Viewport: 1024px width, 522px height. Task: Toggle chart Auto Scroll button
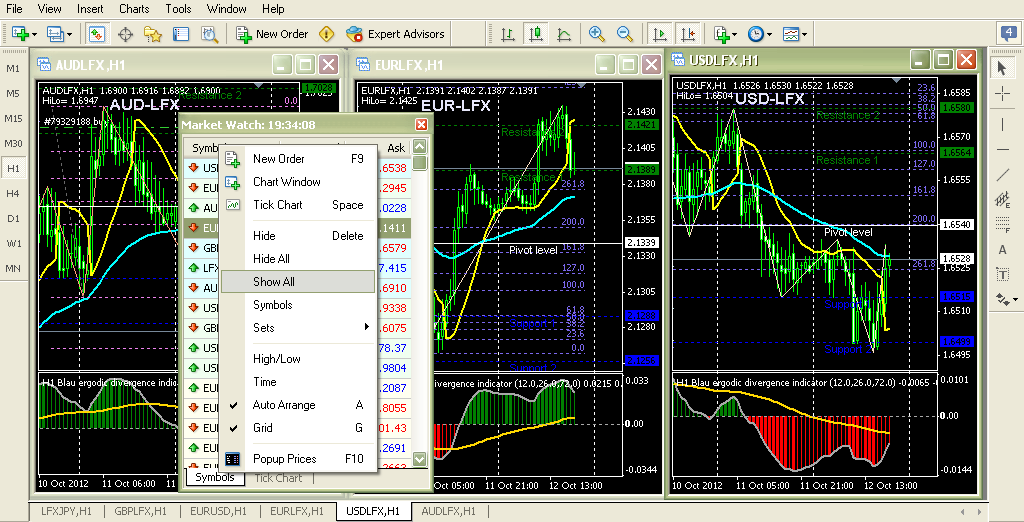[x=660, y=34]
